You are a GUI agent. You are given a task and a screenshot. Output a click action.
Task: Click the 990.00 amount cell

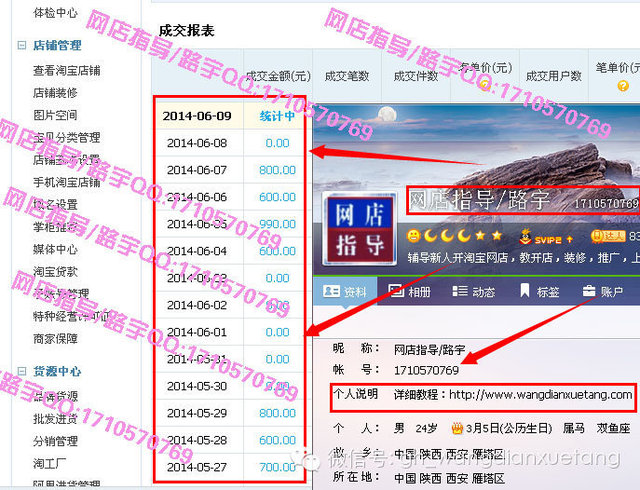point(278,224)
